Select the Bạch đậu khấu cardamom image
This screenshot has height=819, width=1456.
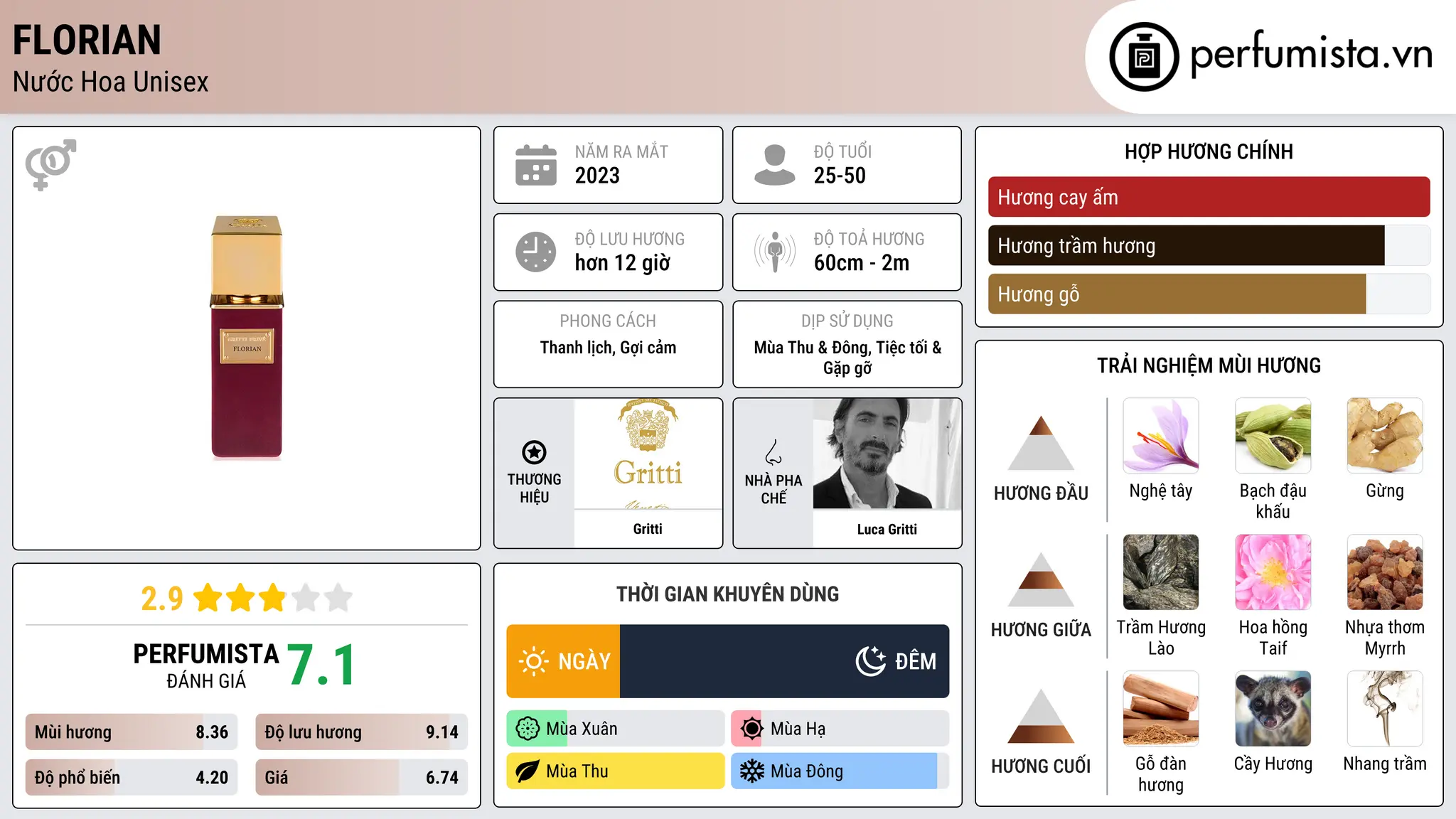pyautogui.click(x=1273, y=435)
